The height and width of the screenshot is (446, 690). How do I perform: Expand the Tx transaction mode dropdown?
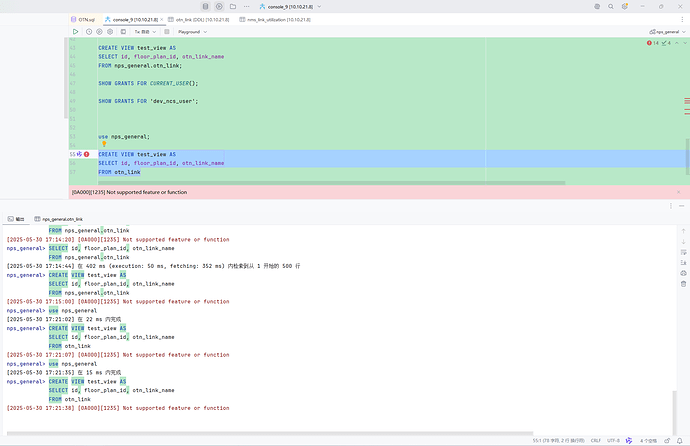click(x=145, y=32)
